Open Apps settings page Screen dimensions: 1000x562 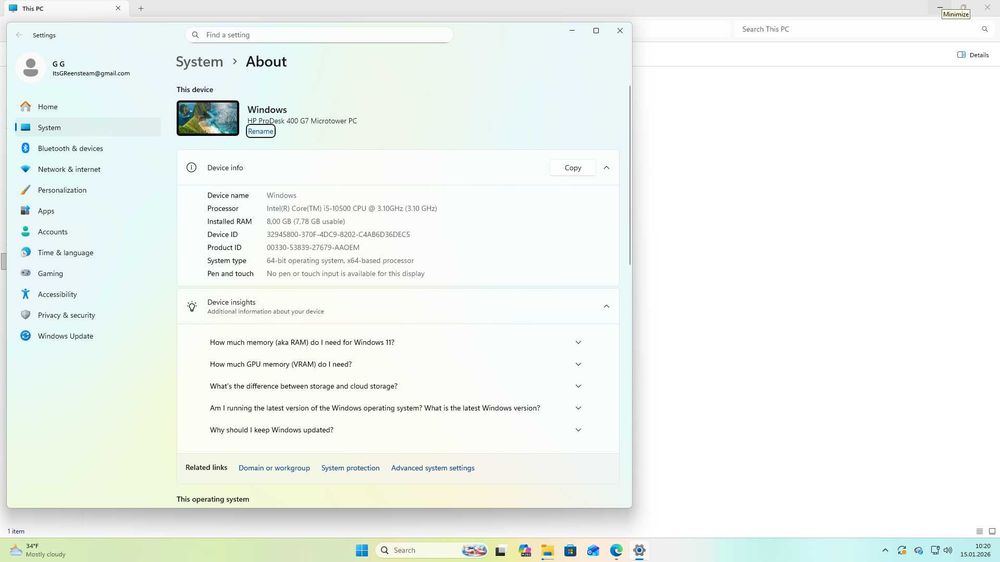click(x=87, y=211)
